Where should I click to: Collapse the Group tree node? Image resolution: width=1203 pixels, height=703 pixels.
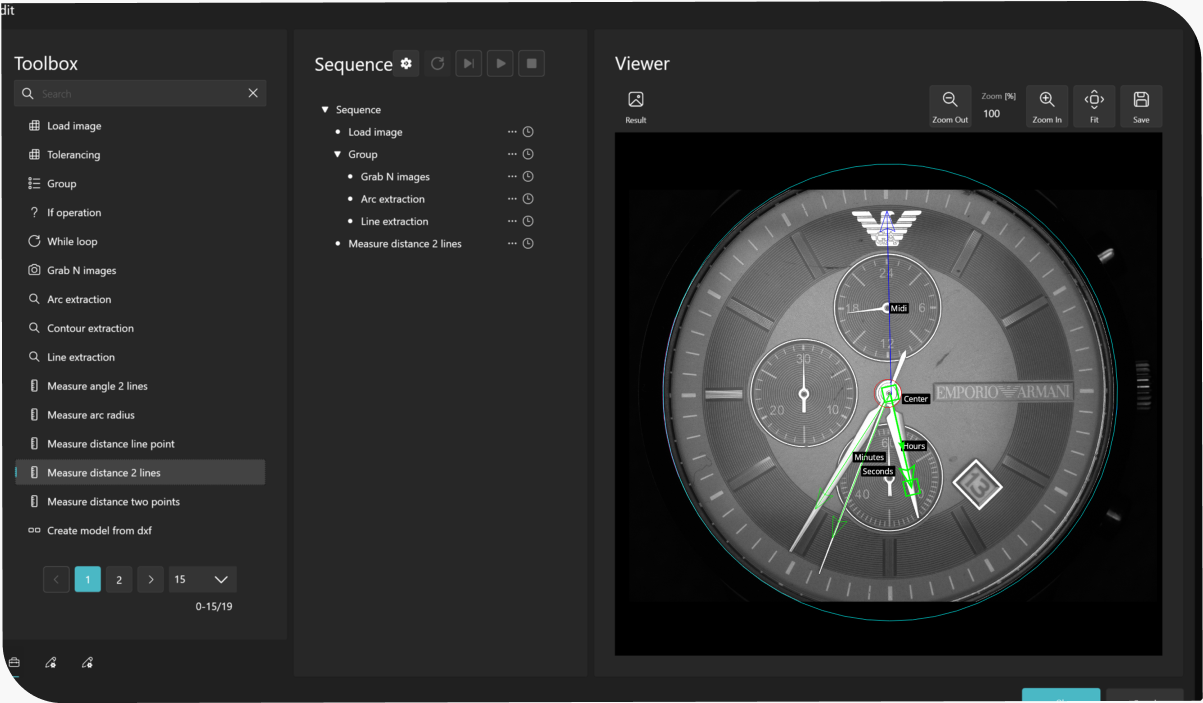pyautogui.click(x=338, y=155)
